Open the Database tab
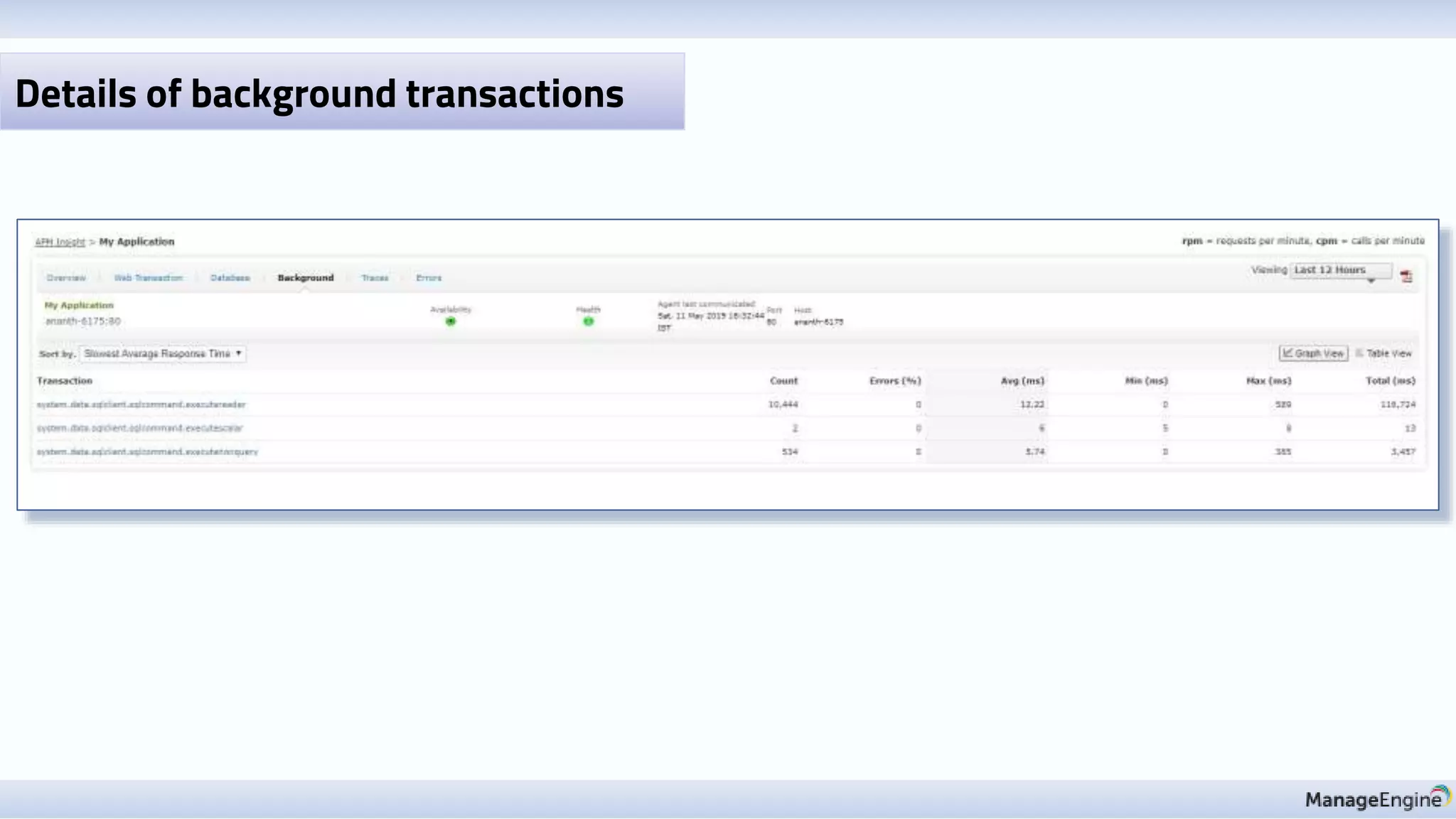This screenshot has height=819, width=1456. pos(230,278)
